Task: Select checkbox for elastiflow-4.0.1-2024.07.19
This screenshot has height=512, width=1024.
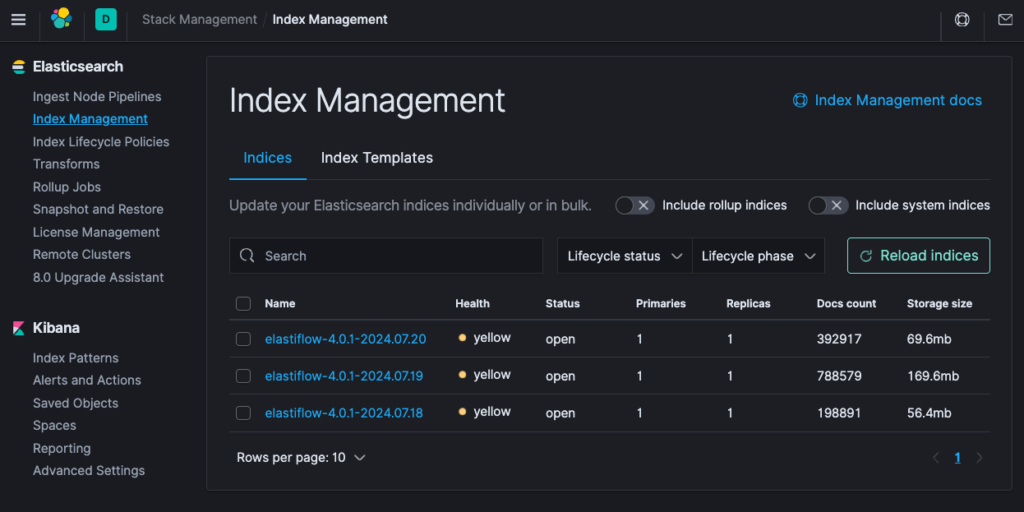Action: [x=244, y=376]
